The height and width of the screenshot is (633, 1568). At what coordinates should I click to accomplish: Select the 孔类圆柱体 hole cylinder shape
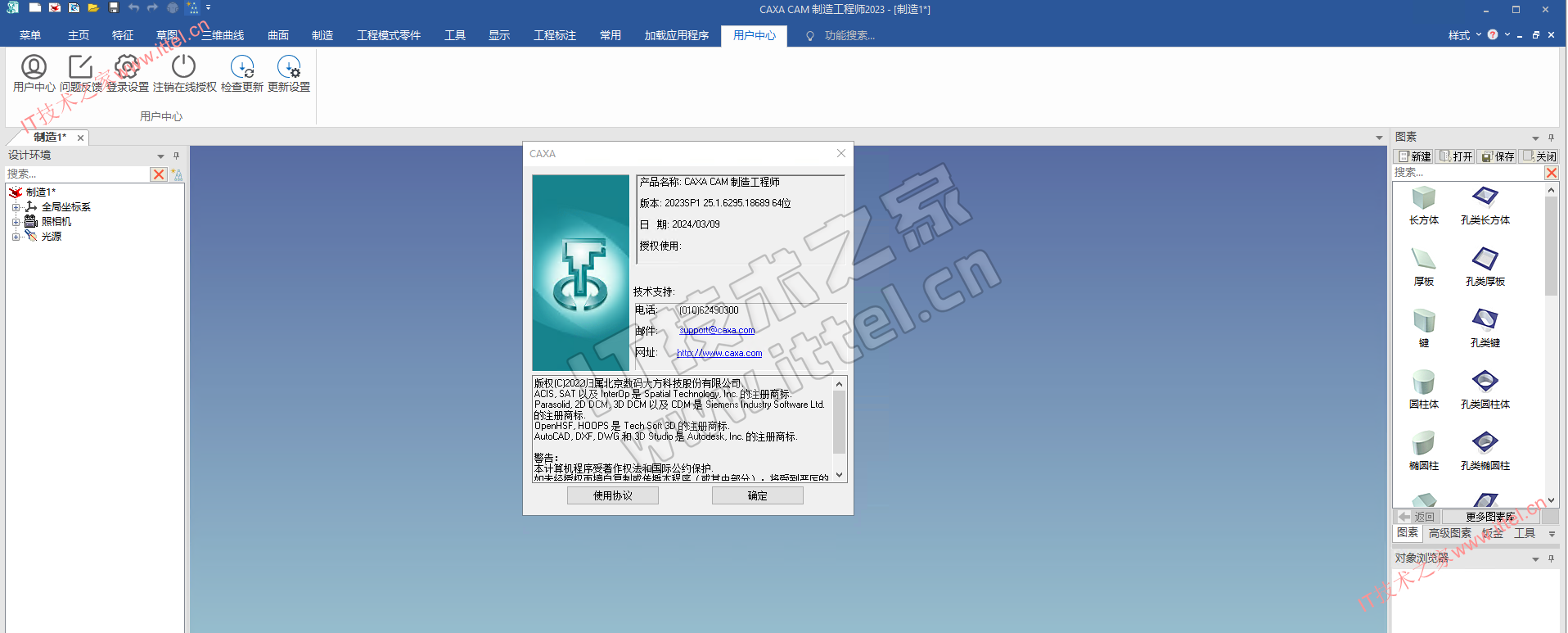pos(1485,390)
